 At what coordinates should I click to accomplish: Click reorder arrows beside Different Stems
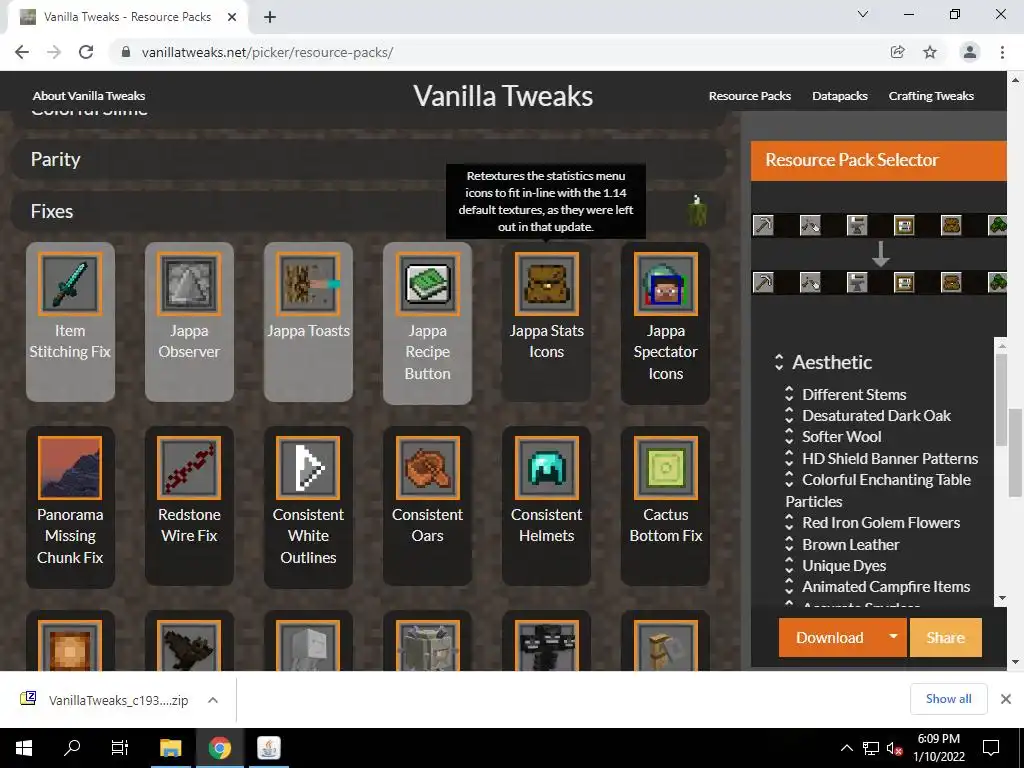789,394
